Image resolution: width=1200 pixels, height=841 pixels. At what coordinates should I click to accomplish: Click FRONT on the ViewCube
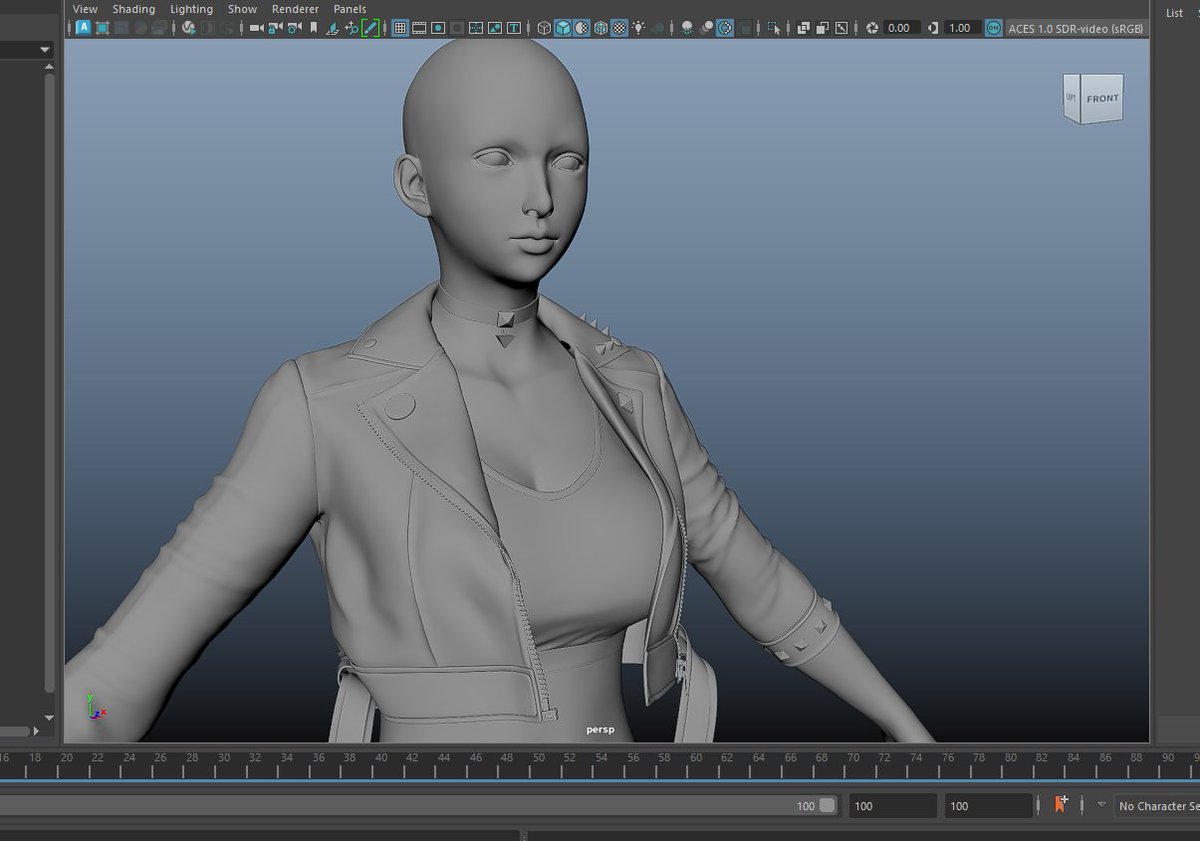(x=1101, y=98)
